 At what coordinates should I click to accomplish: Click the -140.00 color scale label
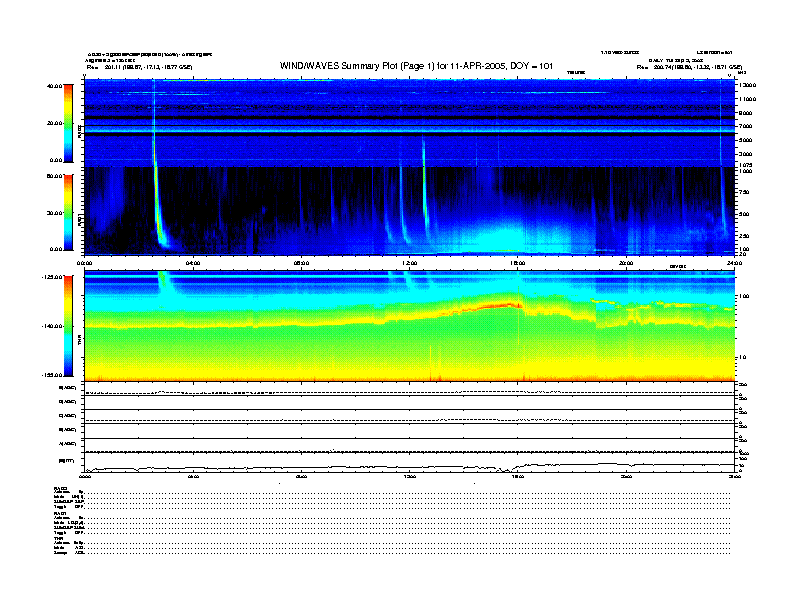(53, 326)
